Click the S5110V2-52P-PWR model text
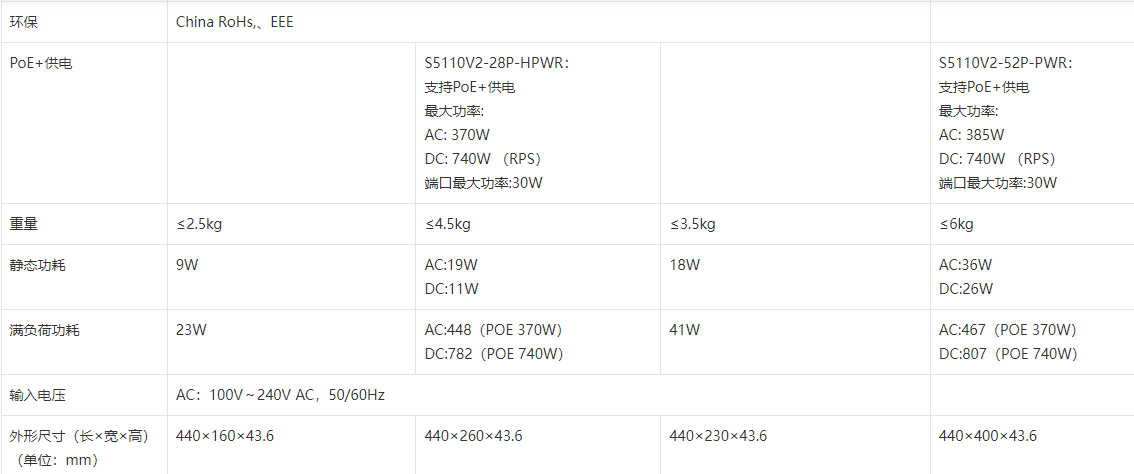This screenshot has width=1134, height=474. click(1005, 63)
